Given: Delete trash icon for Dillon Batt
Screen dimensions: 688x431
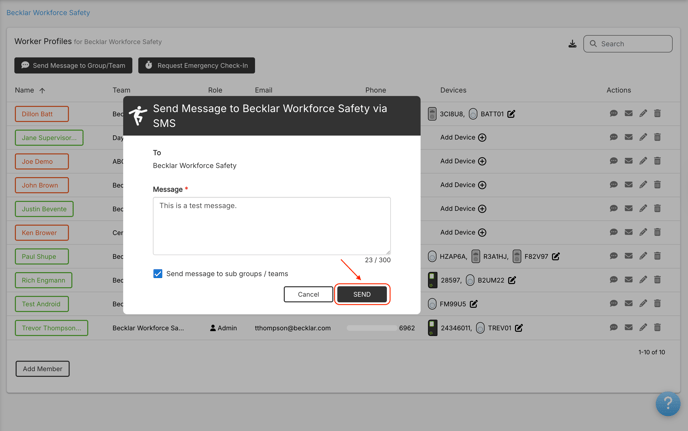Looking at the screenshot, I should (657, 113).
